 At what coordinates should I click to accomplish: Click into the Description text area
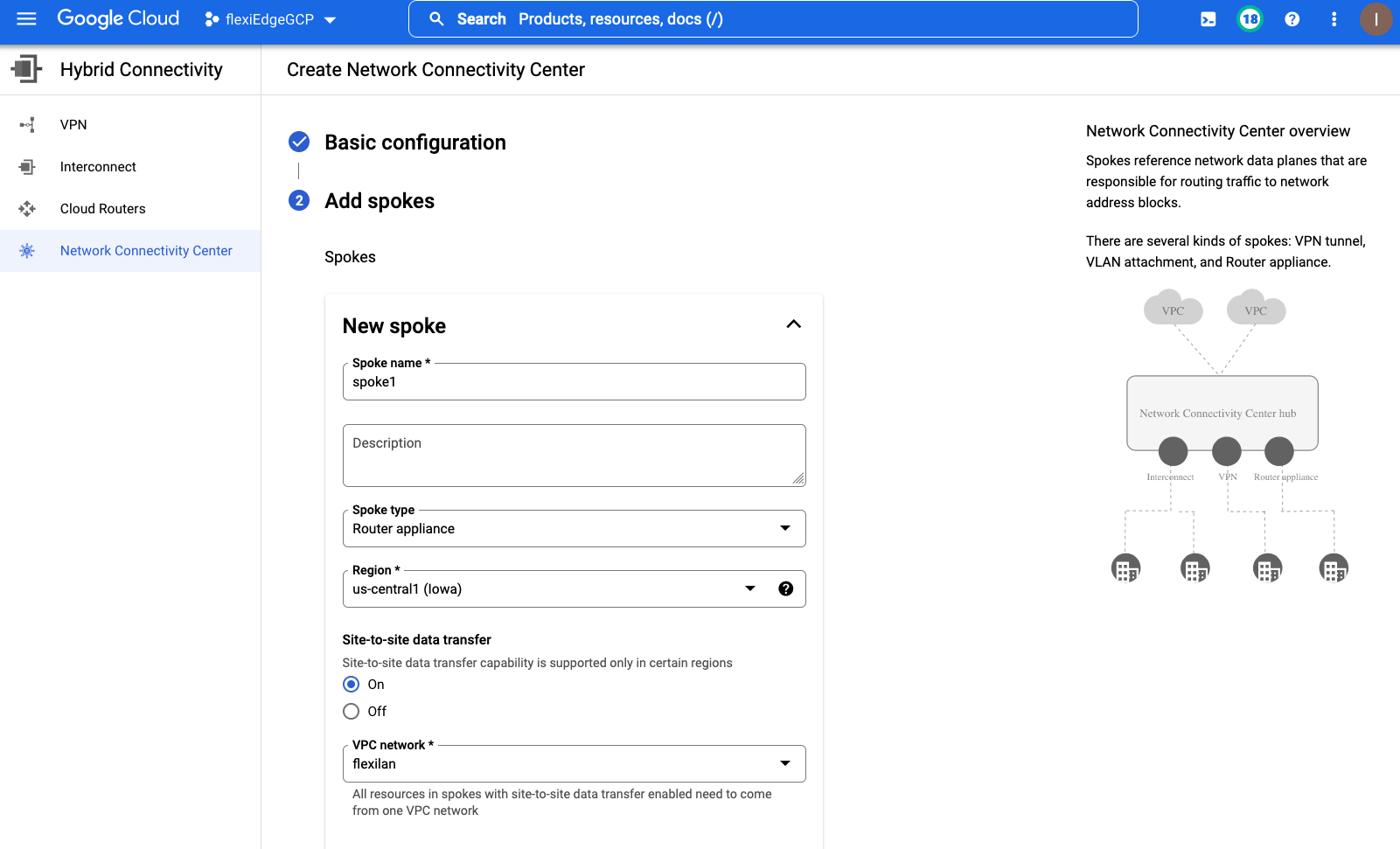[x=574, y=456]
